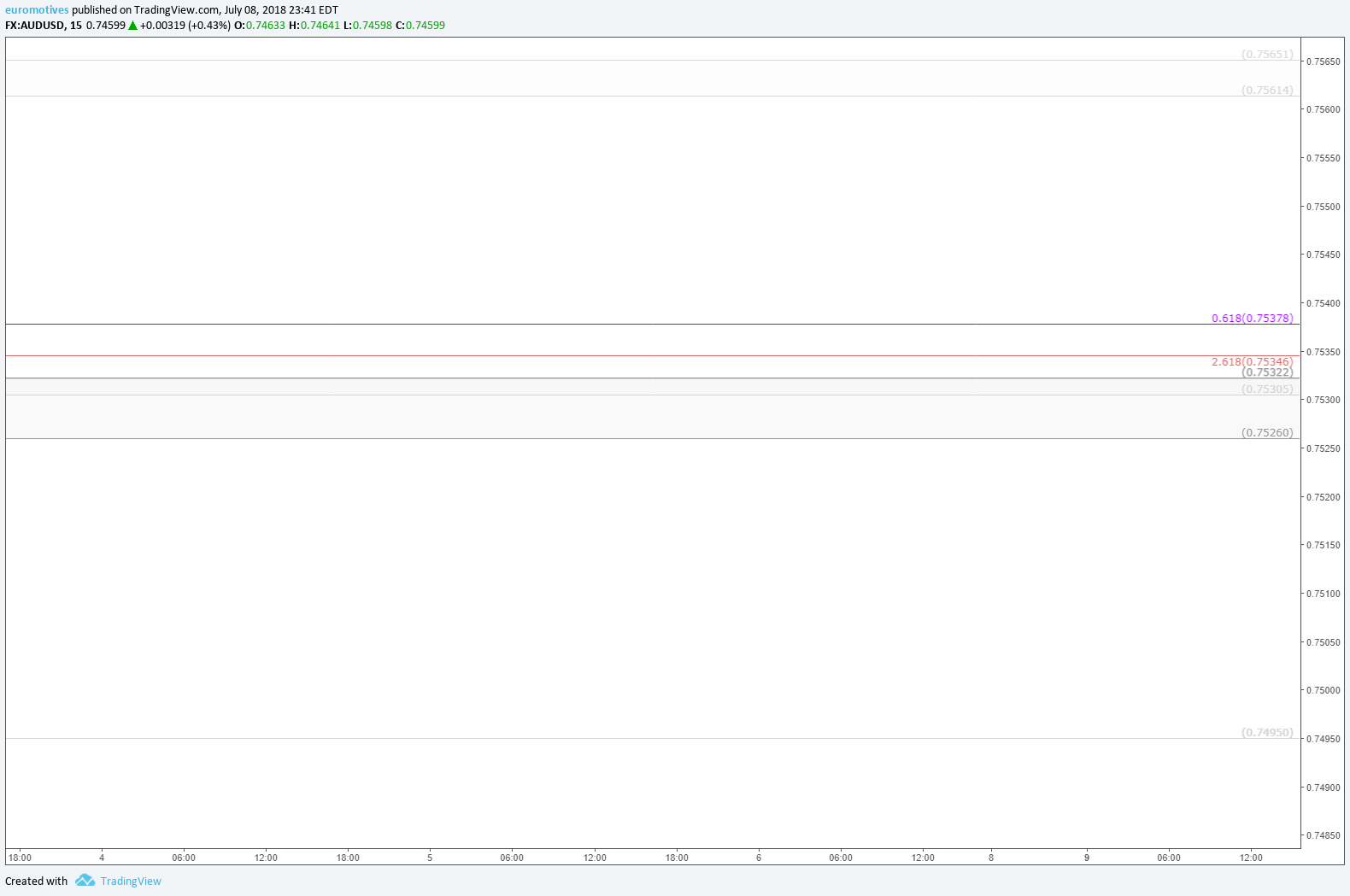
Task: Click the (0.75260) level label
Action: pyautogui.click(x=1267, y=433)
